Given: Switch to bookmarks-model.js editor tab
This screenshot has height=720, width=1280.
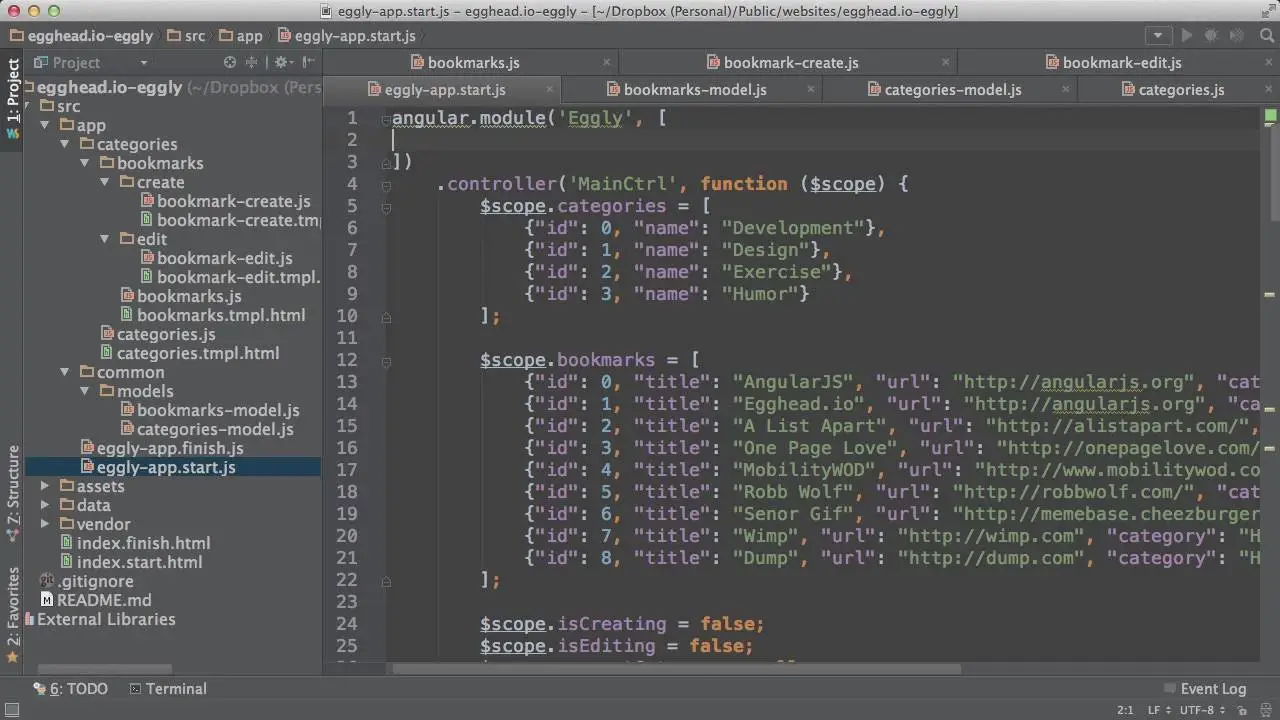Looking at the screenshot, I should (694, 89).
